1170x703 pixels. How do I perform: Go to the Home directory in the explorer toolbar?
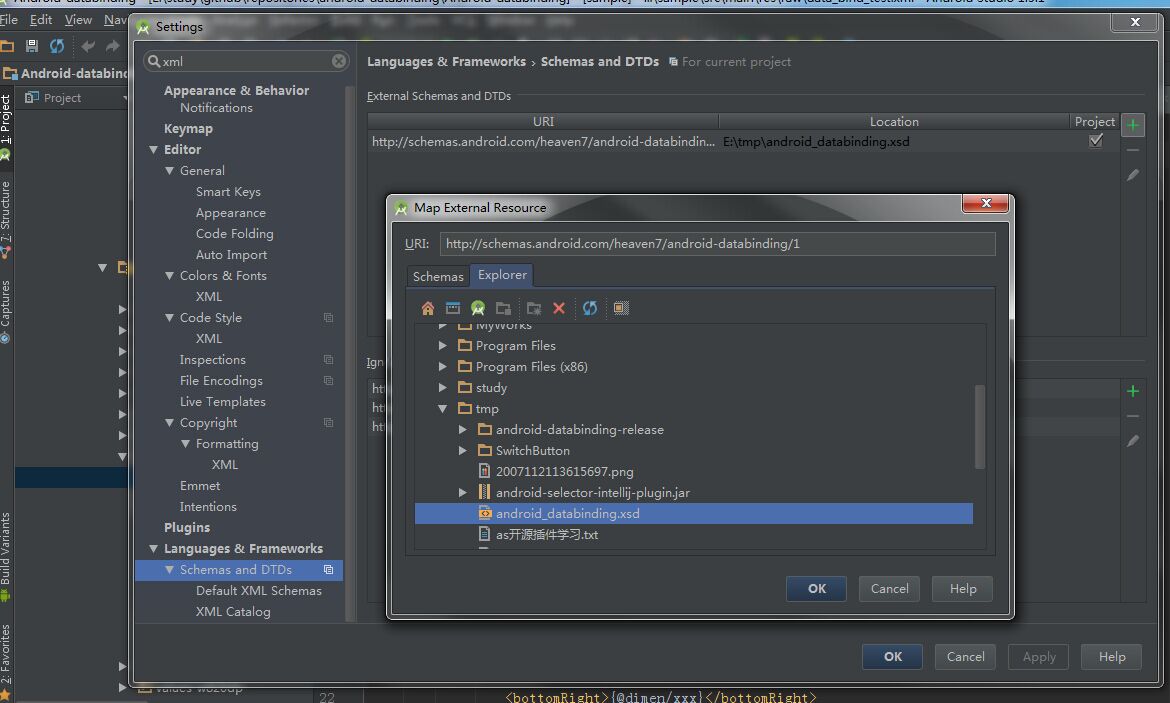pos(428,308)
